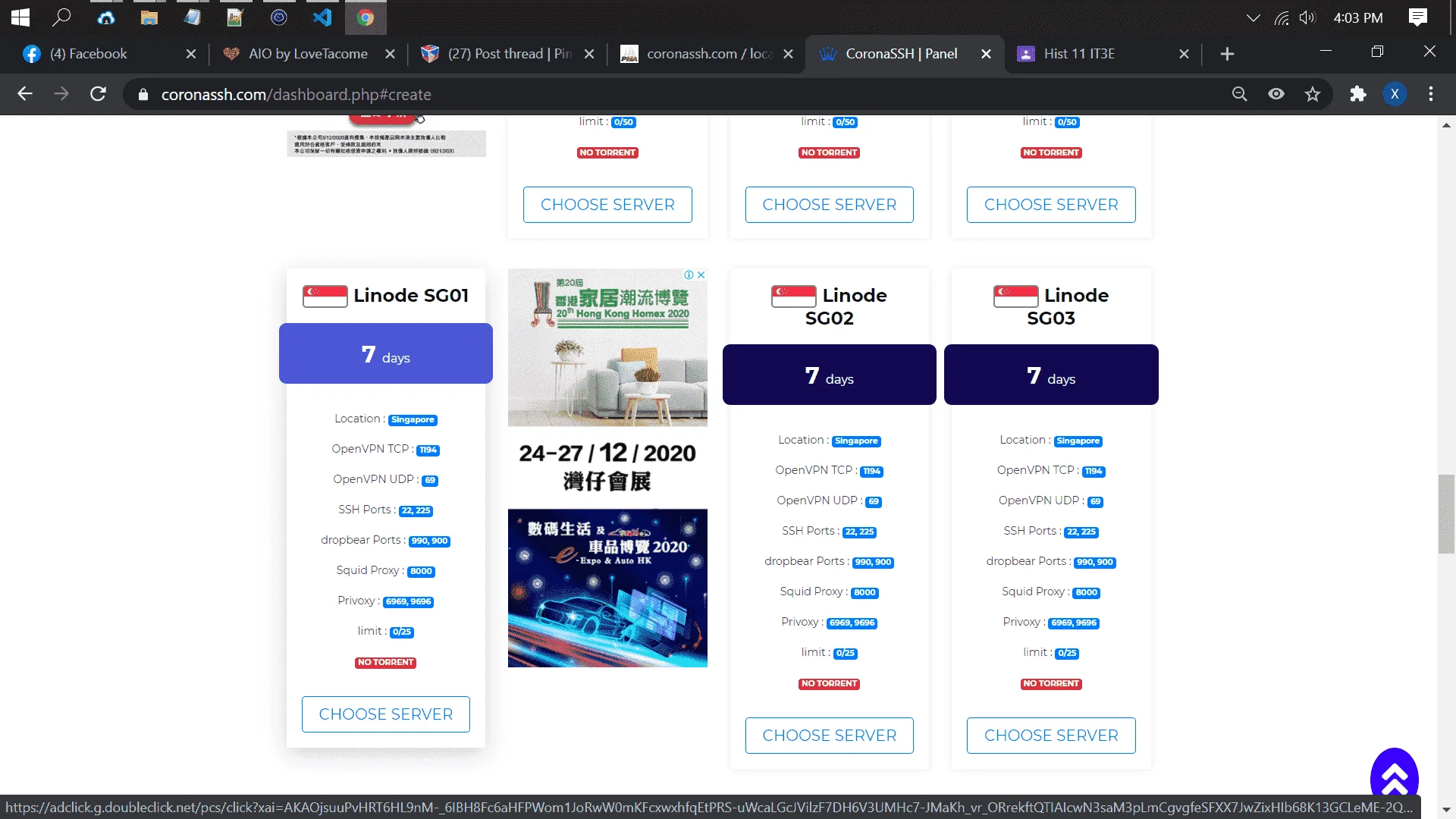
Task: Click the 24-27/12/2020 ad date text
Action: pyautogui.click(x=607, y=453)
